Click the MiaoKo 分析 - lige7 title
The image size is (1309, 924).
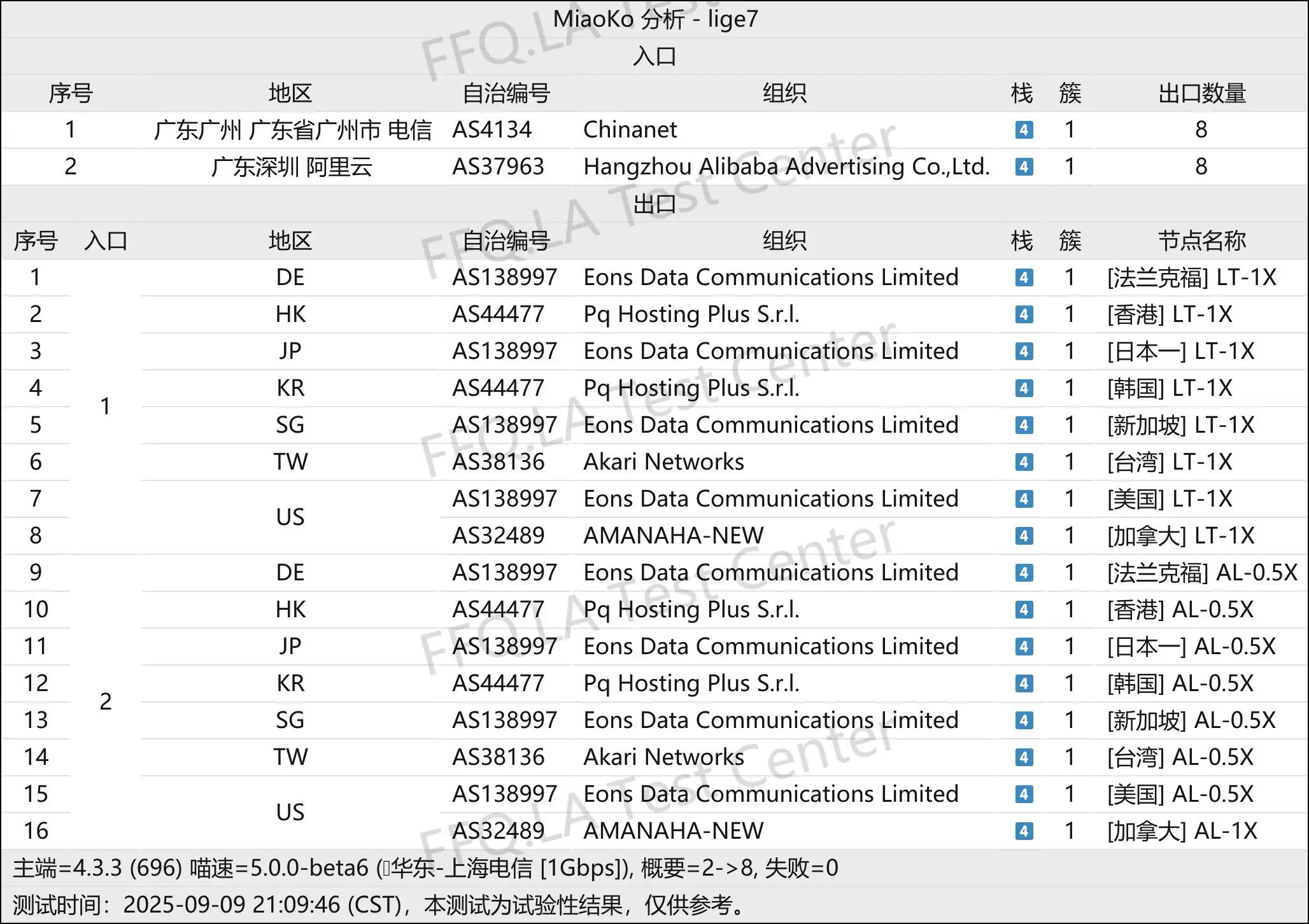click(654, 19)
